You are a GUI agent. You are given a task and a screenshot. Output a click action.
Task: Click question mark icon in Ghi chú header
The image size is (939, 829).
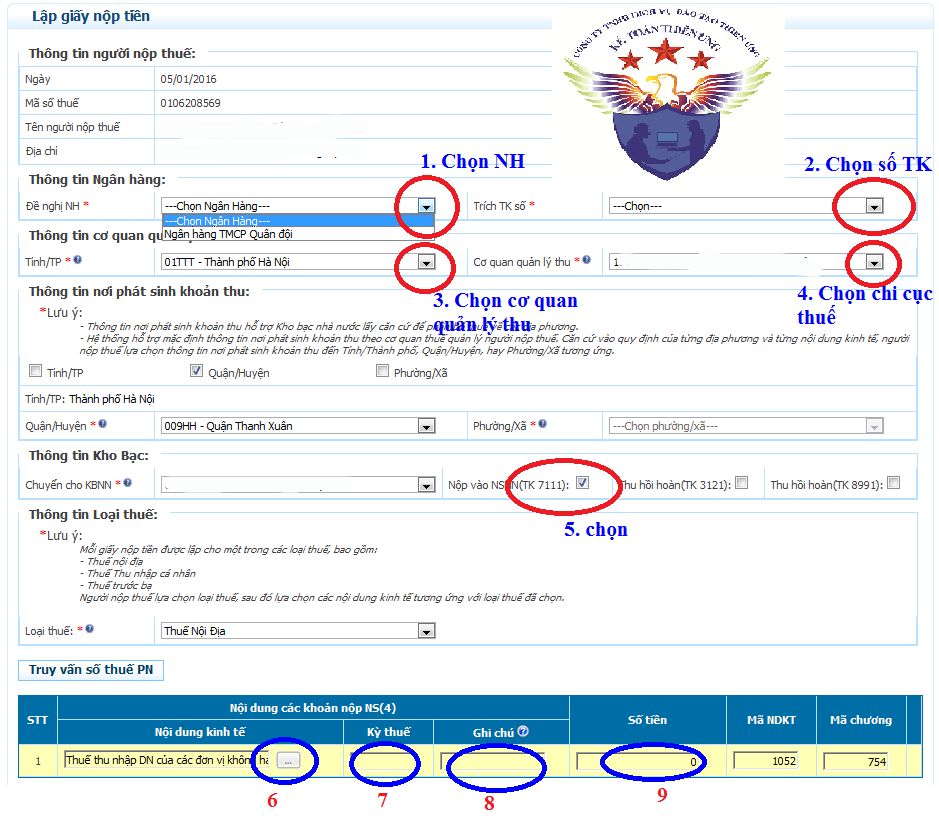[x=523, y=732]
